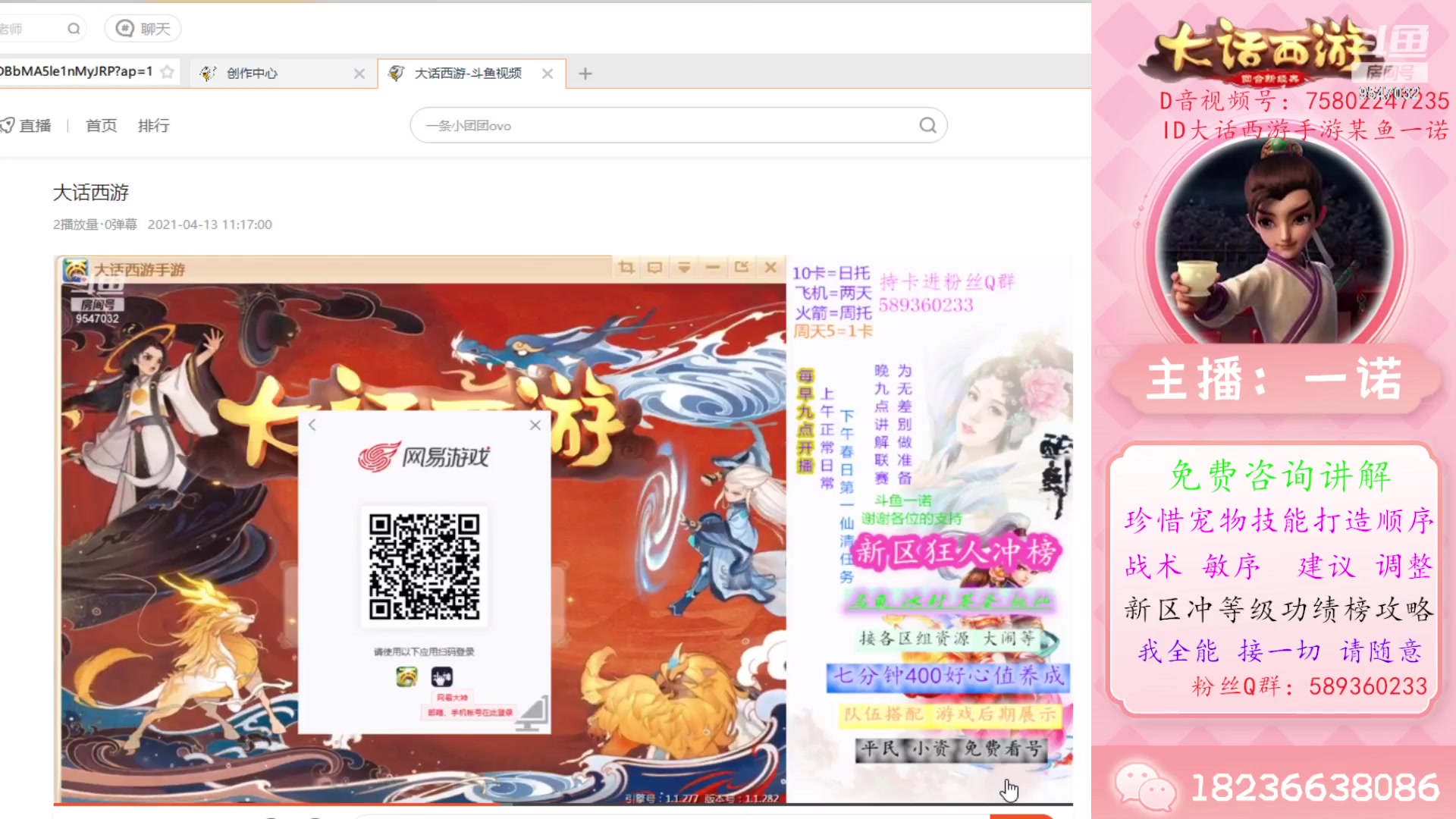
Task: Click the 网易游戏 logo in login dialog
Action: click(x=424, y=457)
